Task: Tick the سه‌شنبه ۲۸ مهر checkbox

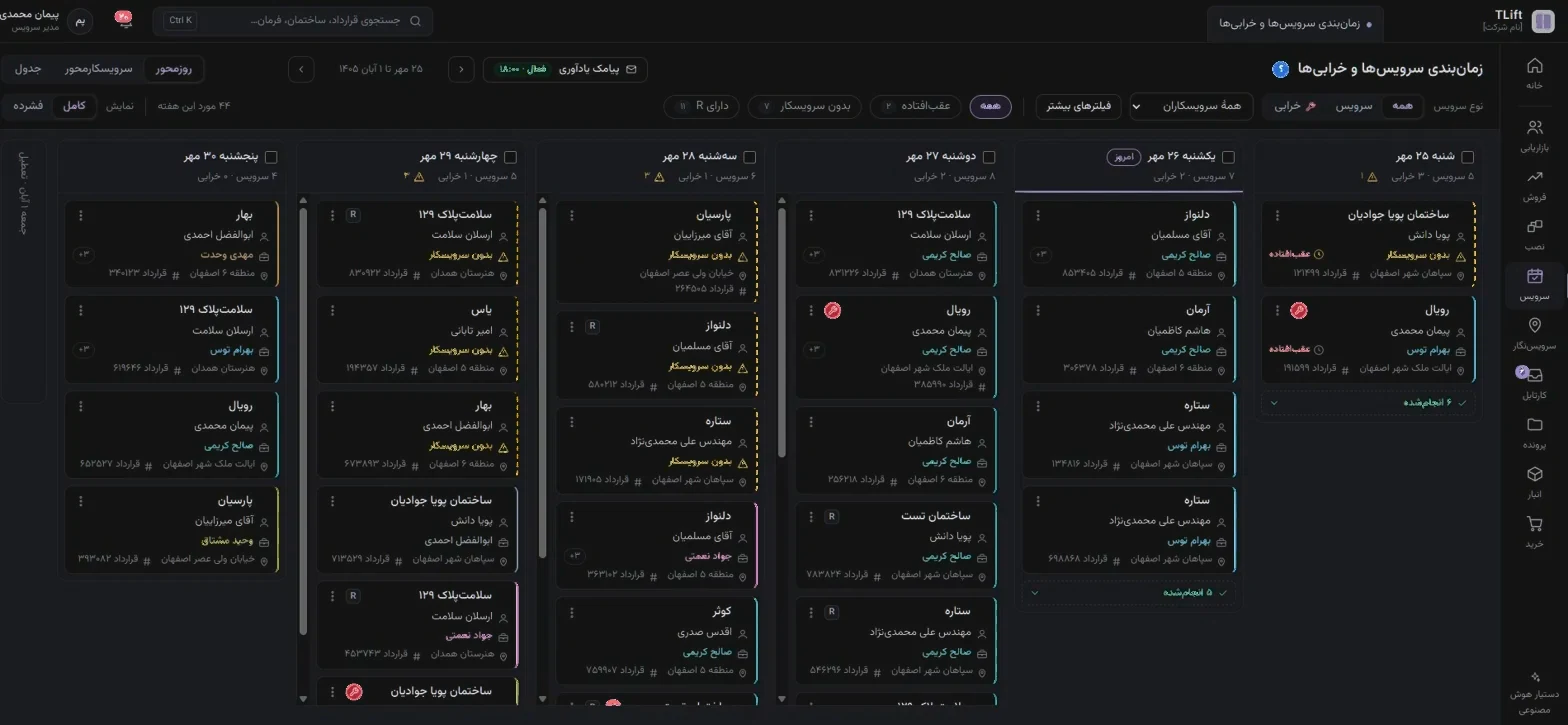Action: (x=750, y=157)
